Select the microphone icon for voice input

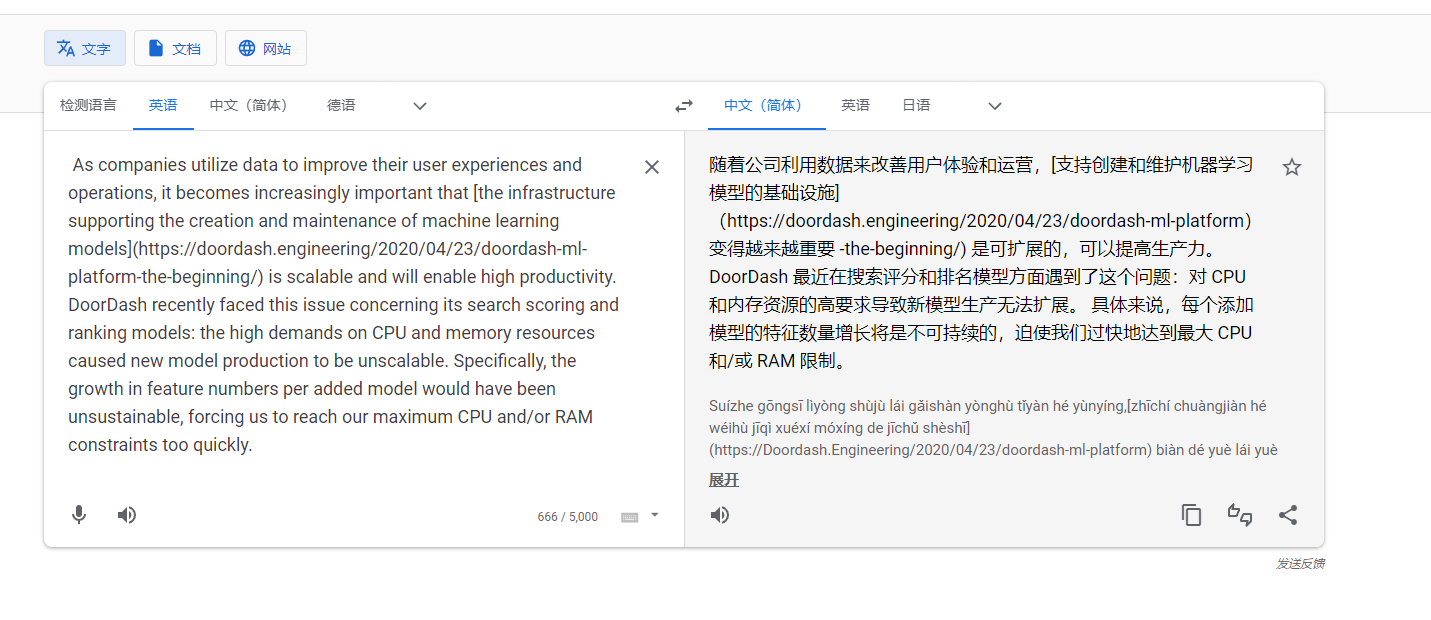click(78, 514)
